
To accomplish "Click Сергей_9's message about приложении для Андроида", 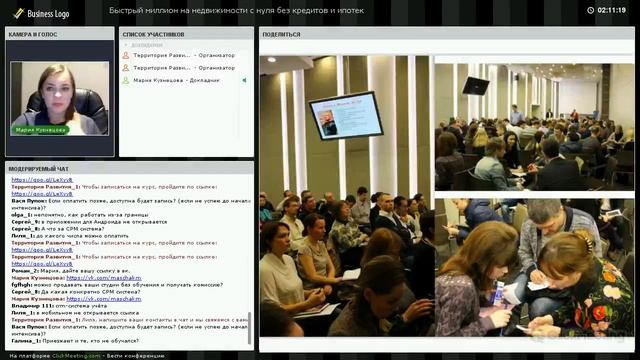I will 89,222.
